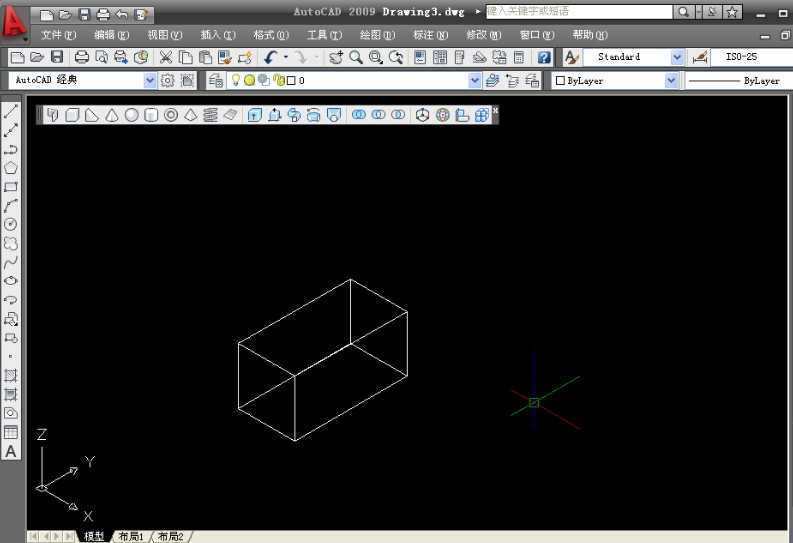
Task: Activate the Sweep tool
Action: click(x=294, y=115)
